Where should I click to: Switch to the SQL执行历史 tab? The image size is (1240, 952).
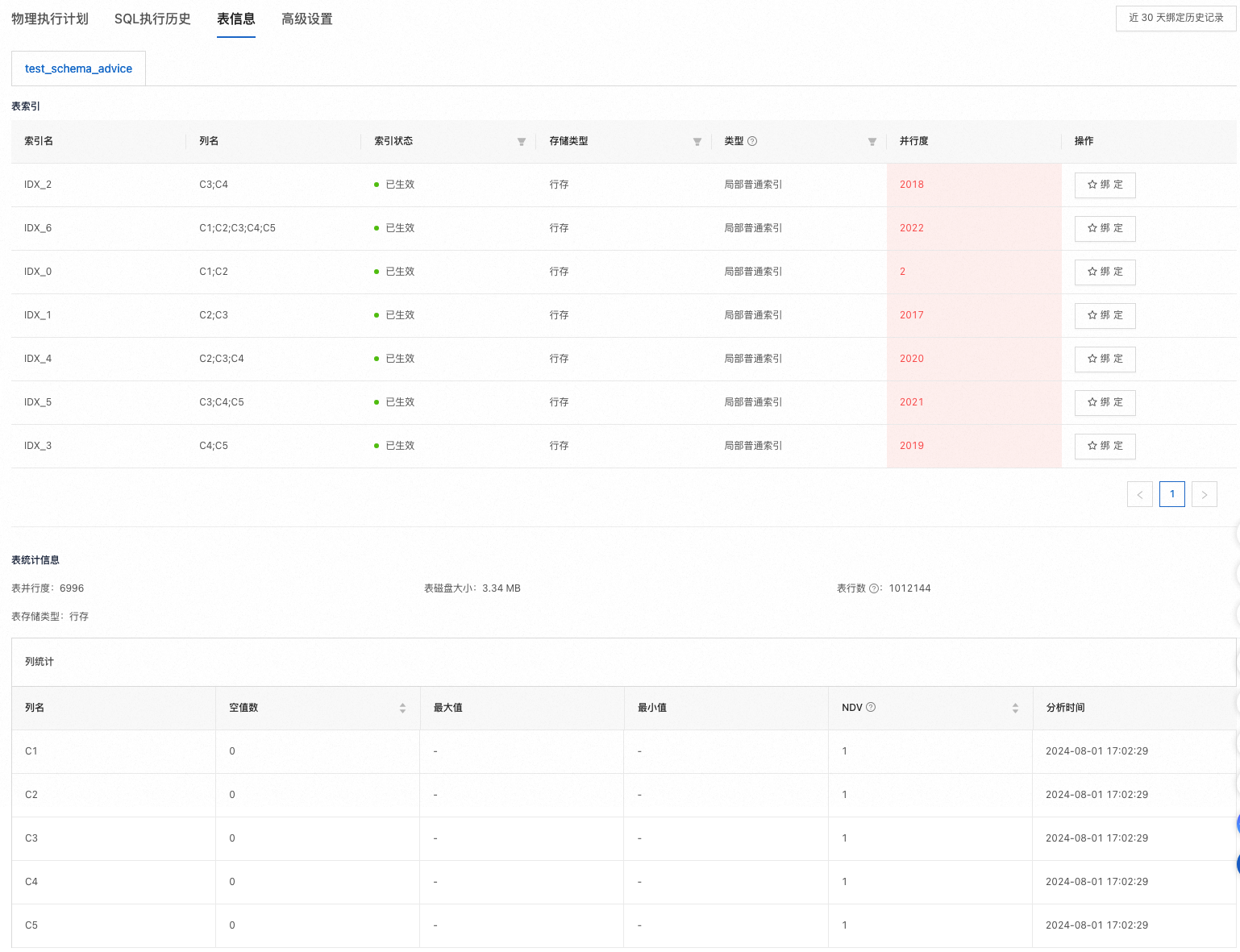pyautogui.click(x=152, y=19)
